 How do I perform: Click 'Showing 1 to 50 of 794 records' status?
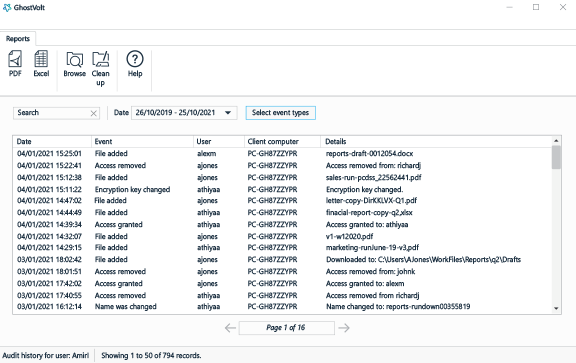(x=151, y=356)
